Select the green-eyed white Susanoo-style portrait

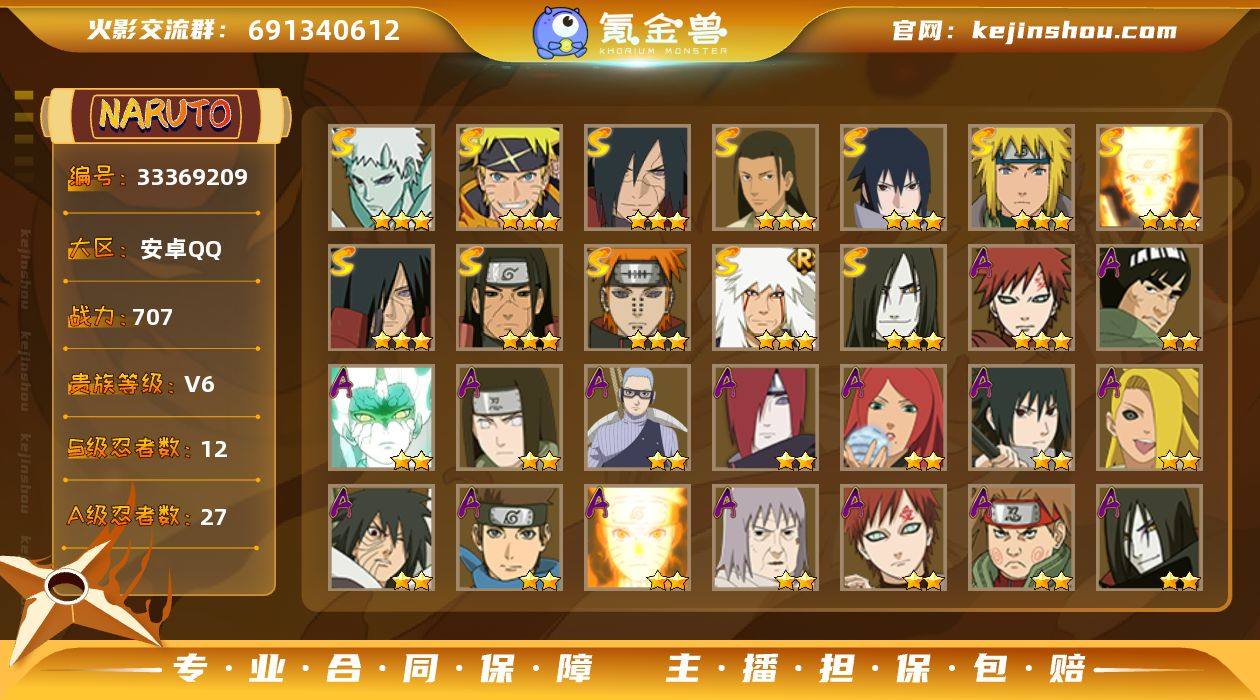381,418
